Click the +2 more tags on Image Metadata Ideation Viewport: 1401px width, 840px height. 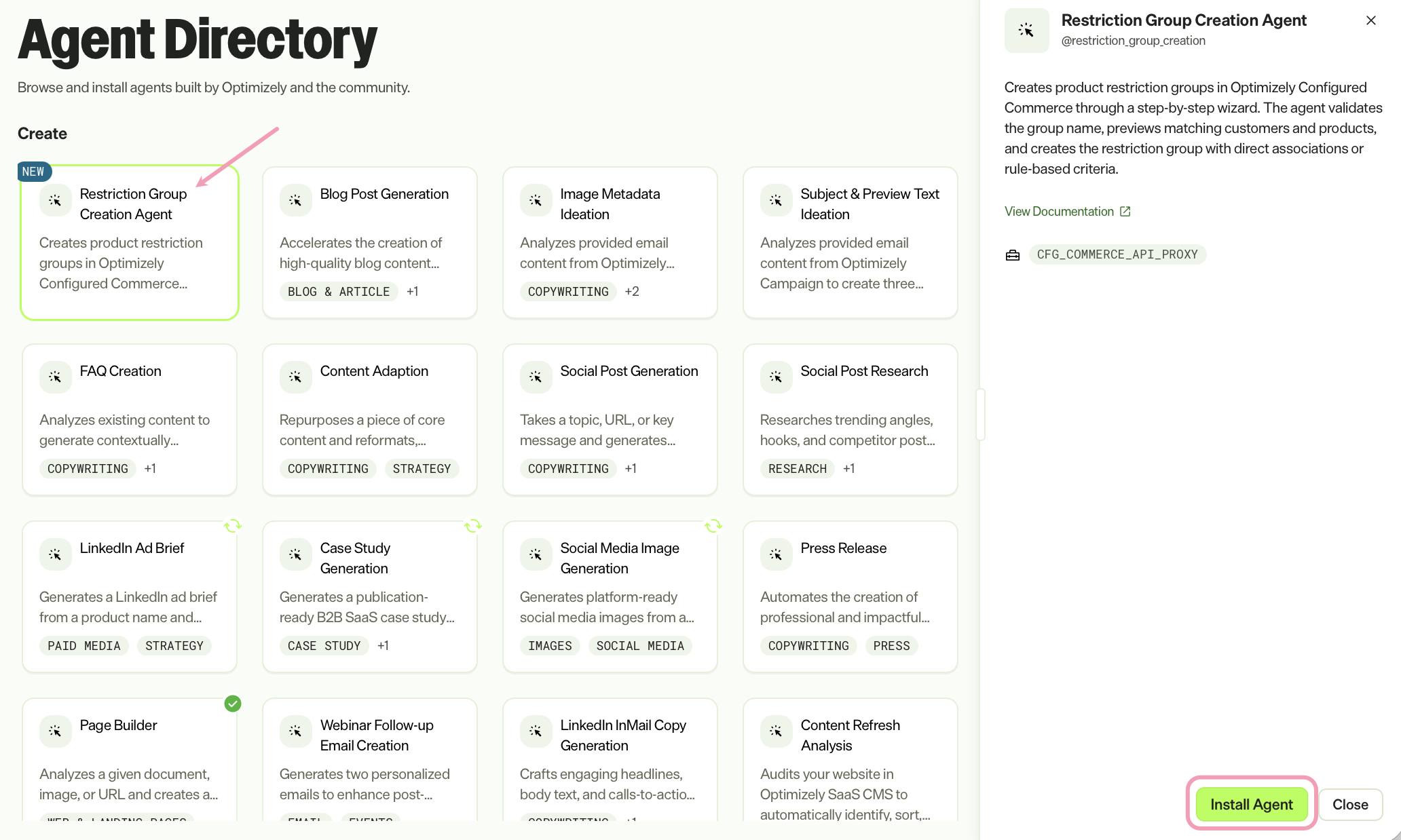coord(632,292)
